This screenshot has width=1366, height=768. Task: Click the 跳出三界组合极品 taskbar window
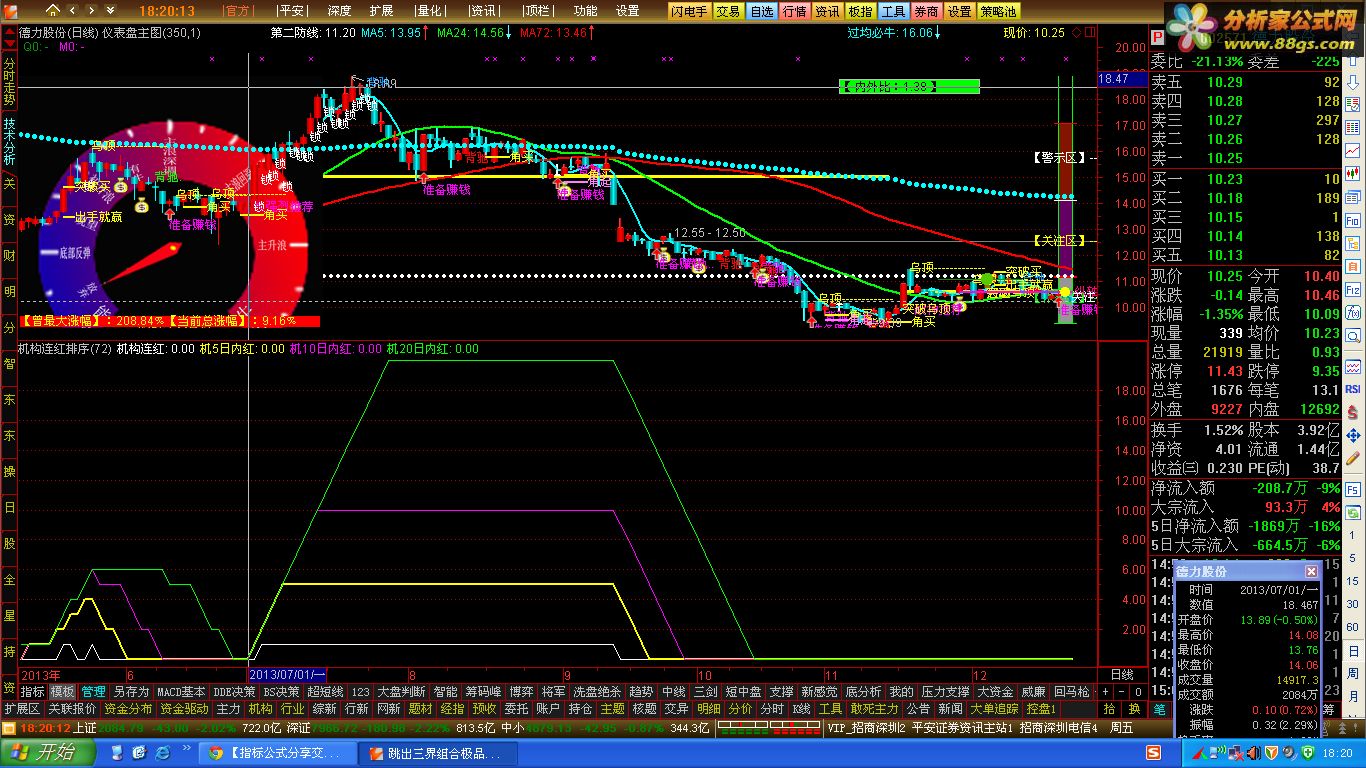point(437,752)
